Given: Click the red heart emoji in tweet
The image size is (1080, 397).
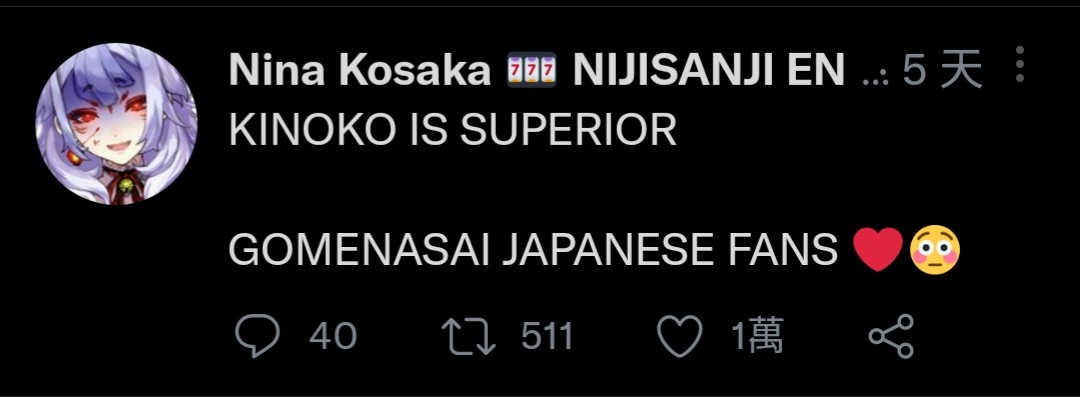Looking at the screenshot, I should 878,250.
